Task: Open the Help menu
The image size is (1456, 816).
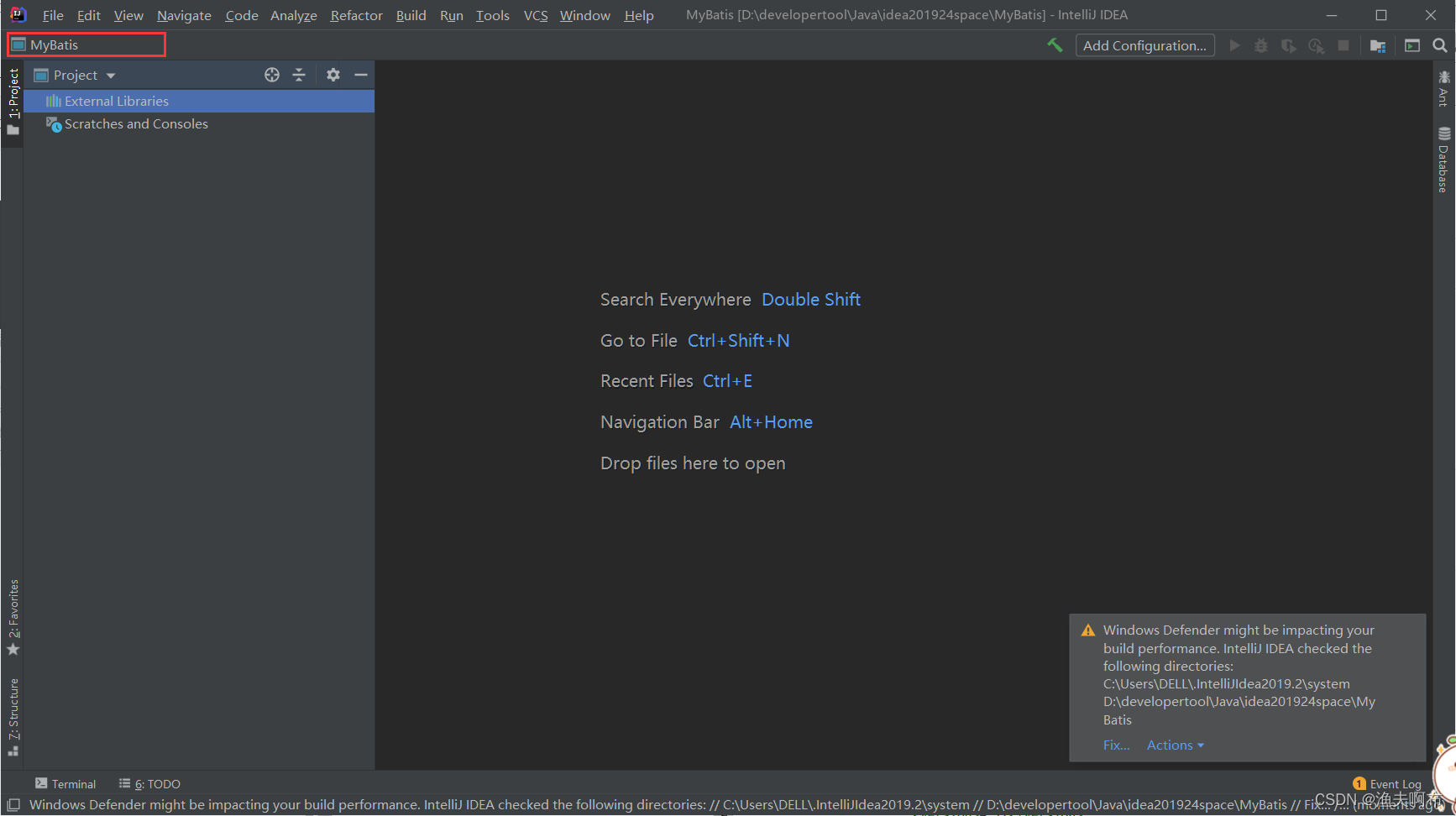Action: [639, 15]
